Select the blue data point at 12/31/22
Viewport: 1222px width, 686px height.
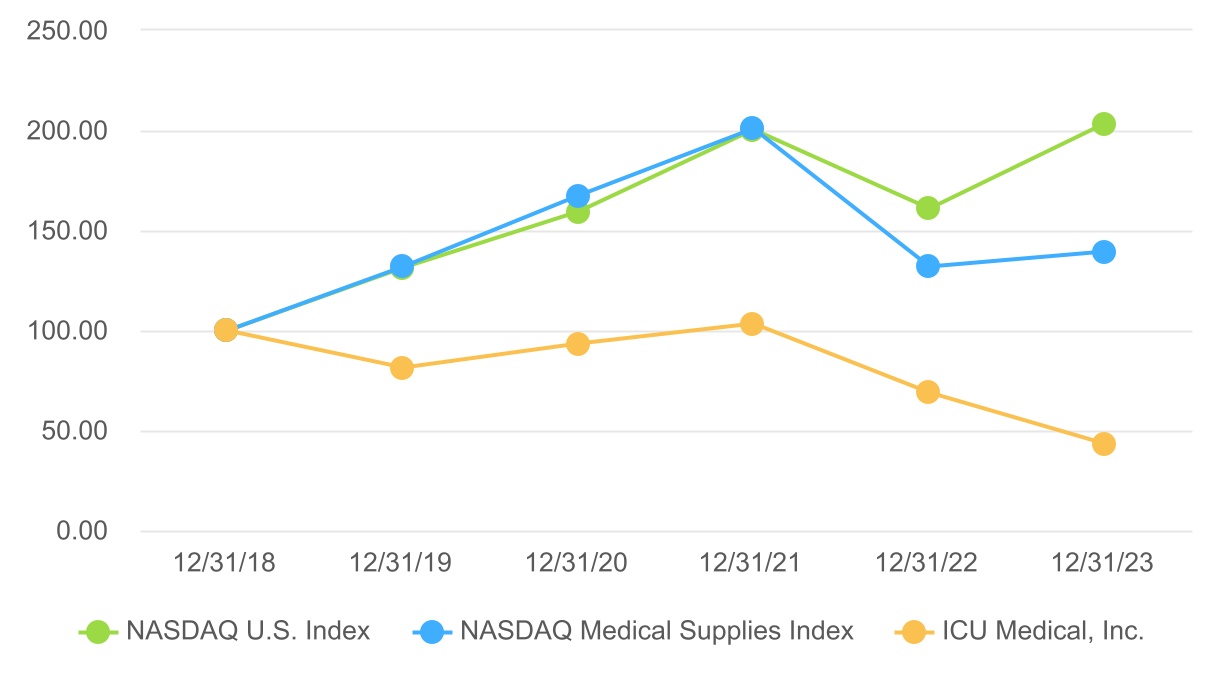coord(928,266)
